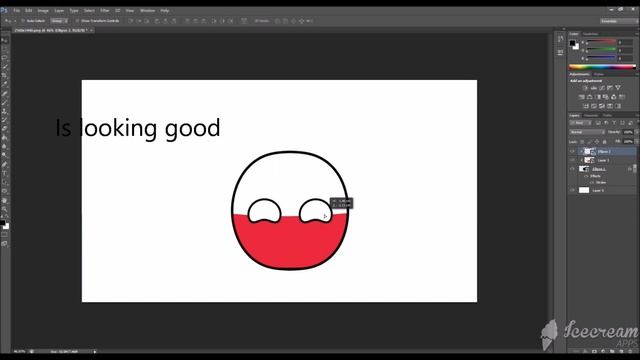Click the Layer 0 thumbnail
This screenshot has width=640, height=360.
point(584,190)
